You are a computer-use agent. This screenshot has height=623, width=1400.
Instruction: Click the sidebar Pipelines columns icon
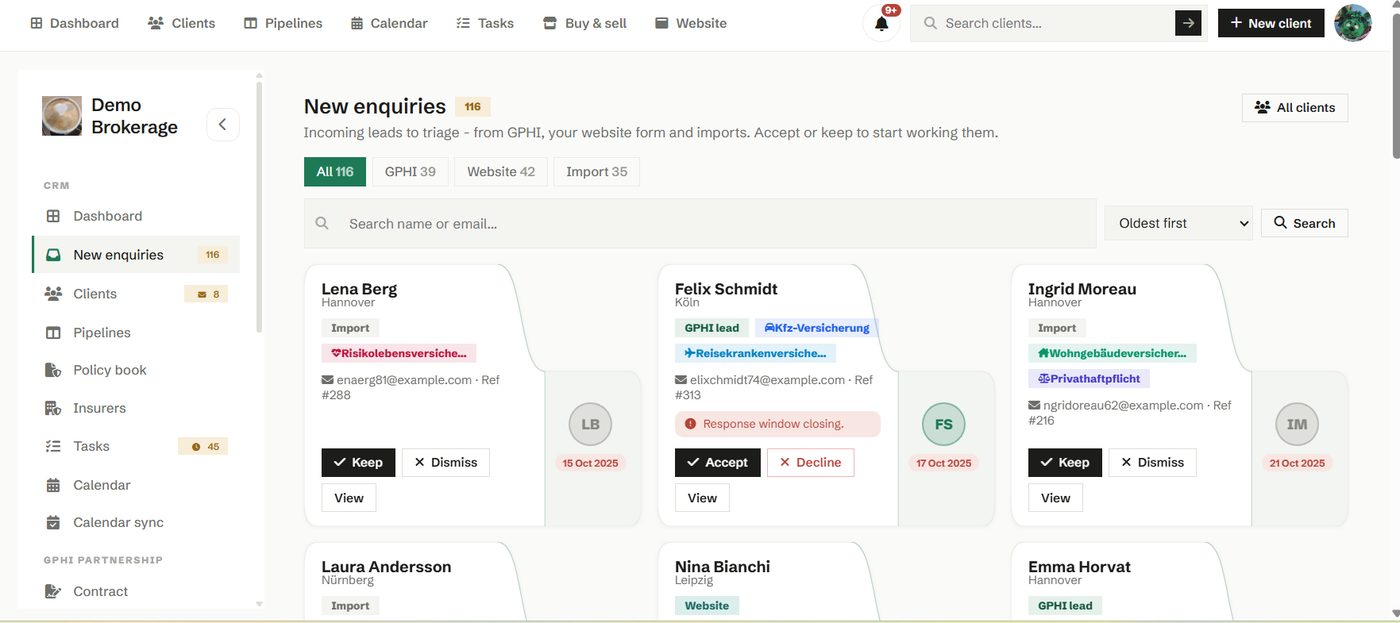coord(53,333)
